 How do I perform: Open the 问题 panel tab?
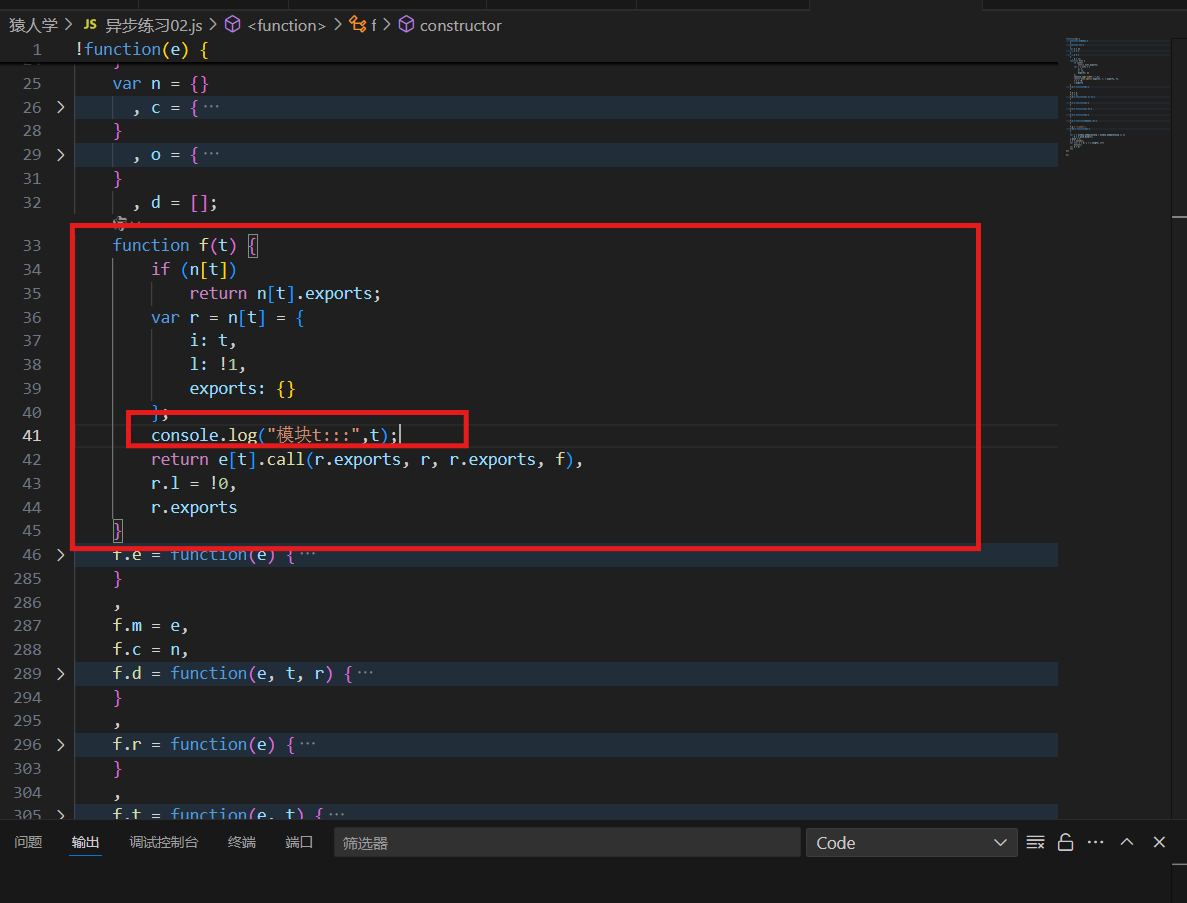click(x=28, y=842)
